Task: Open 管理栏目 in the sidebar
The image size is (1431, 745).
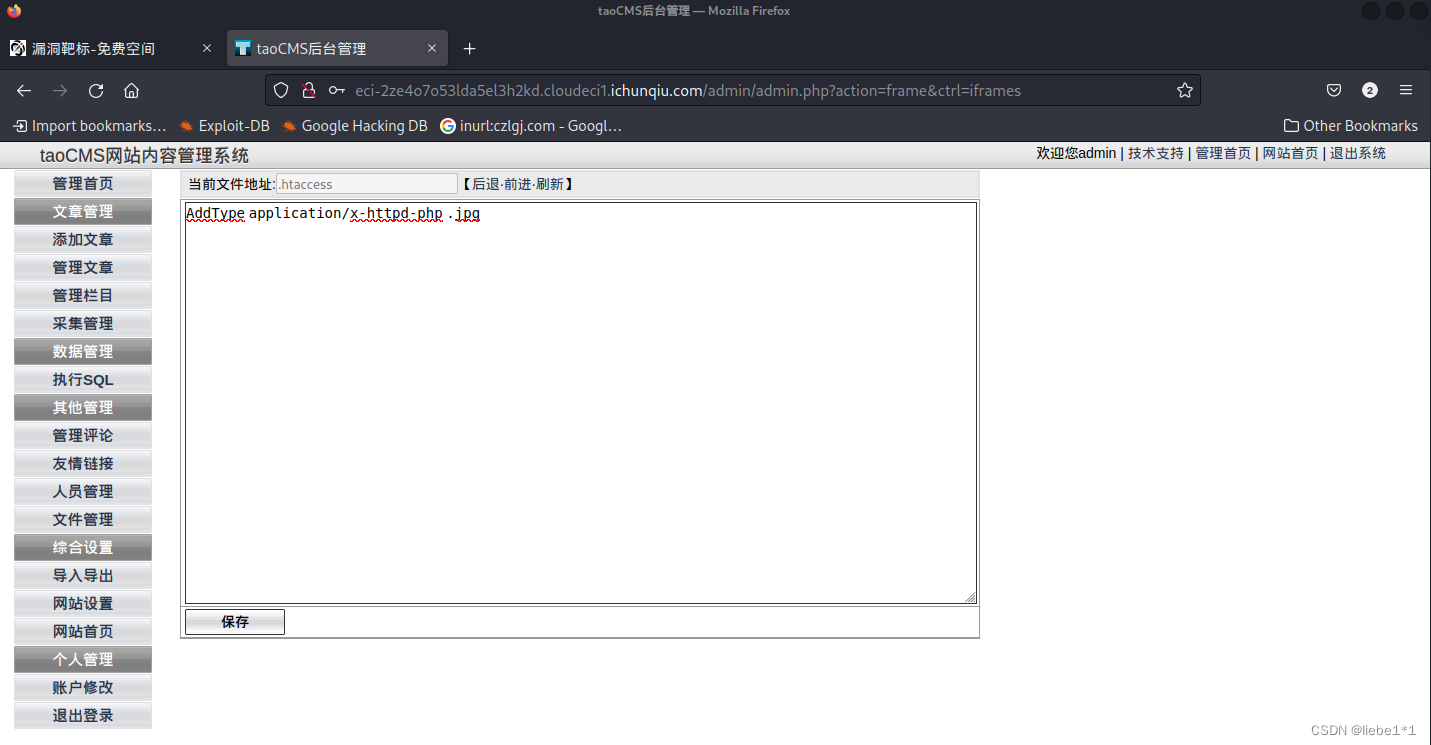Action: tap(83, 296)
